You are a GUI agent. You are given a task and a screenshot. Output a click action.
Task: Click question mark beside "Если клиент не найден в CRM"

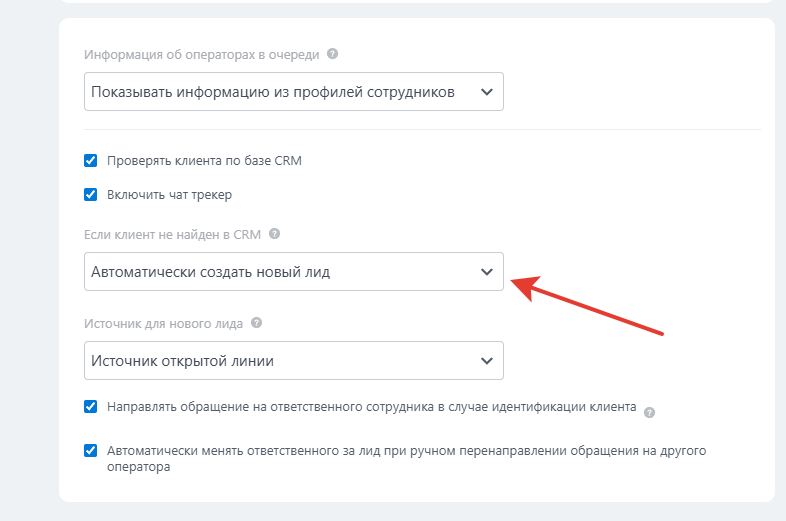274,234
